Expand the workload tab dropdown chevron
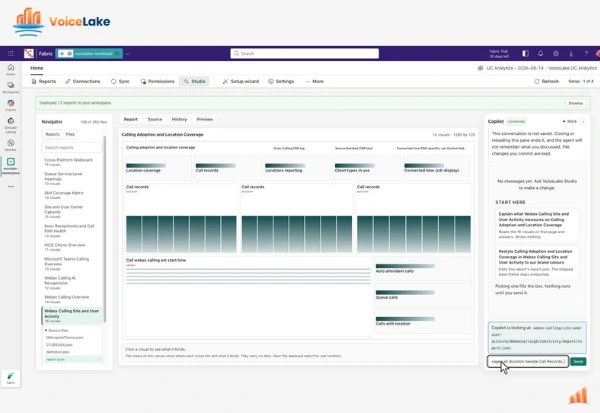Viewport: 600px width, 413px height. (x=127, y=54)
